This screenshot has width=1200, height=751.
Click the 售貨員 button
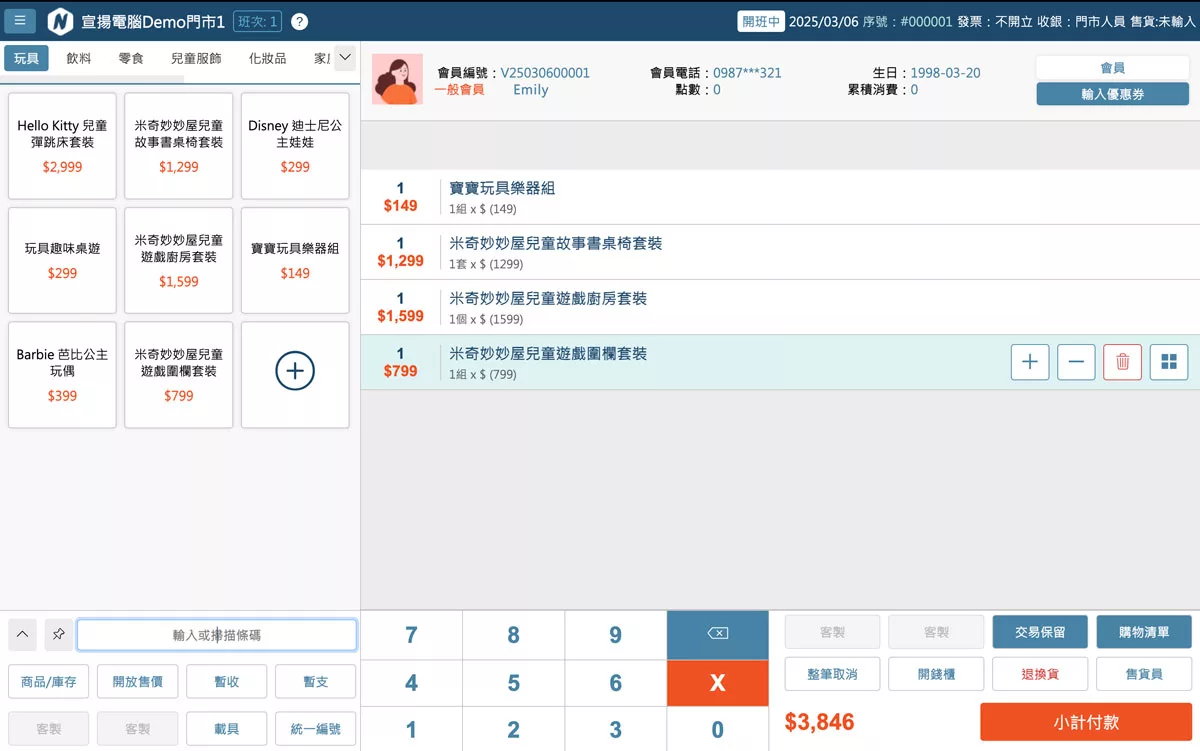1144,674
